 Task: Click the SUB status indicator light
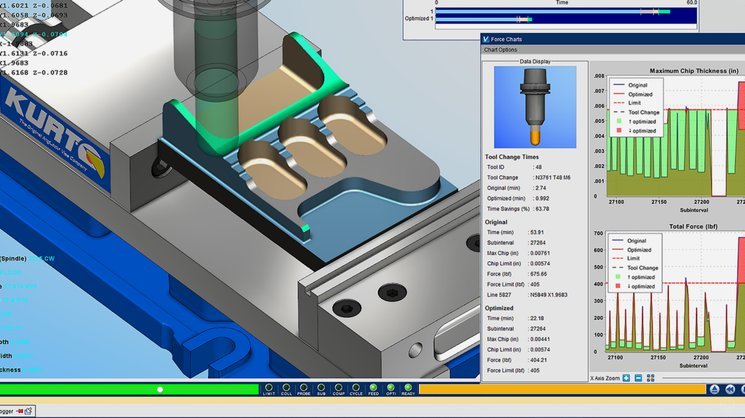point(321,388)
